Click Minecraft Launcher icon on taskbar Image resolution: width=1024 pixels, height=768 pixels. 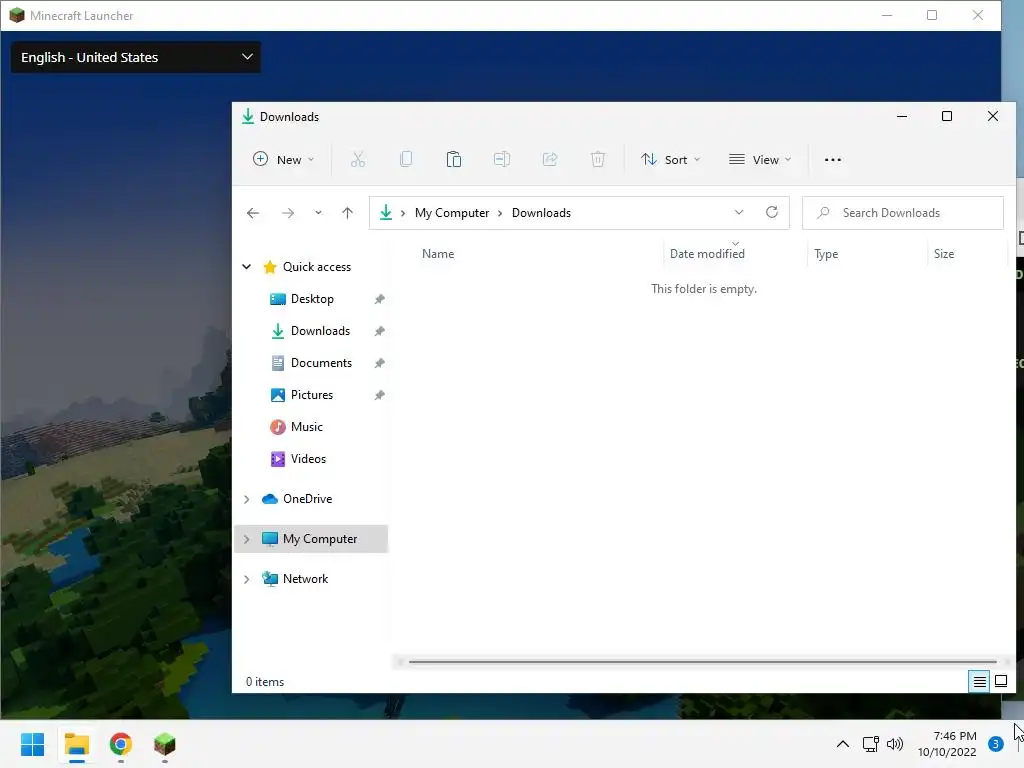[x=165, y=744]
